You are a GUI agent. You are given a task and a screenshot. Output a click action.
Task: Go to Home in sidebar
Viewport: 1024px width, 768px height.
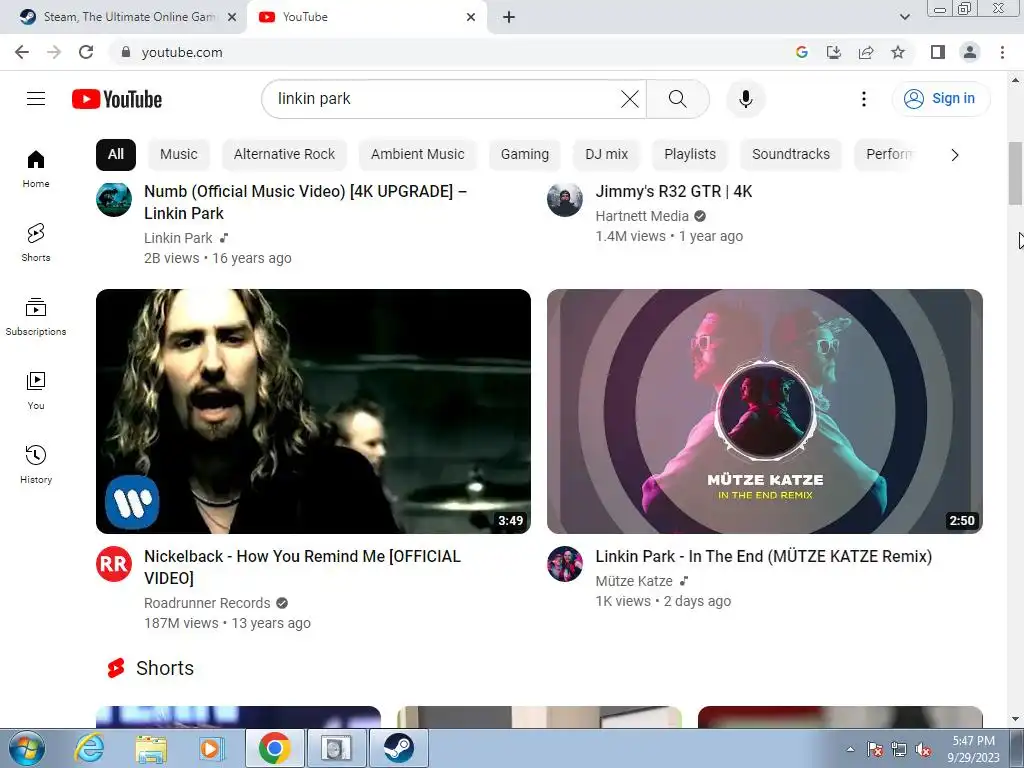click(x=36, y=169)
